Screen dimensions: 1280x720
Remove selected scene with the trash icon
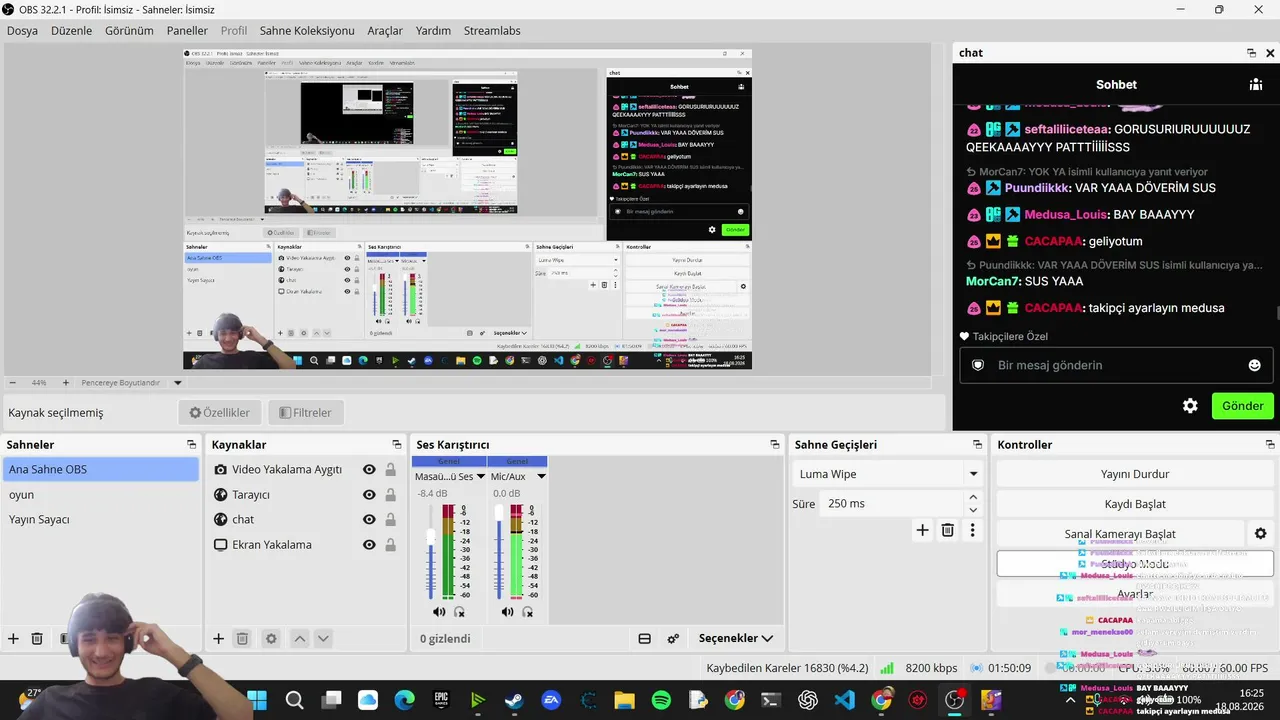pos(37,638)
